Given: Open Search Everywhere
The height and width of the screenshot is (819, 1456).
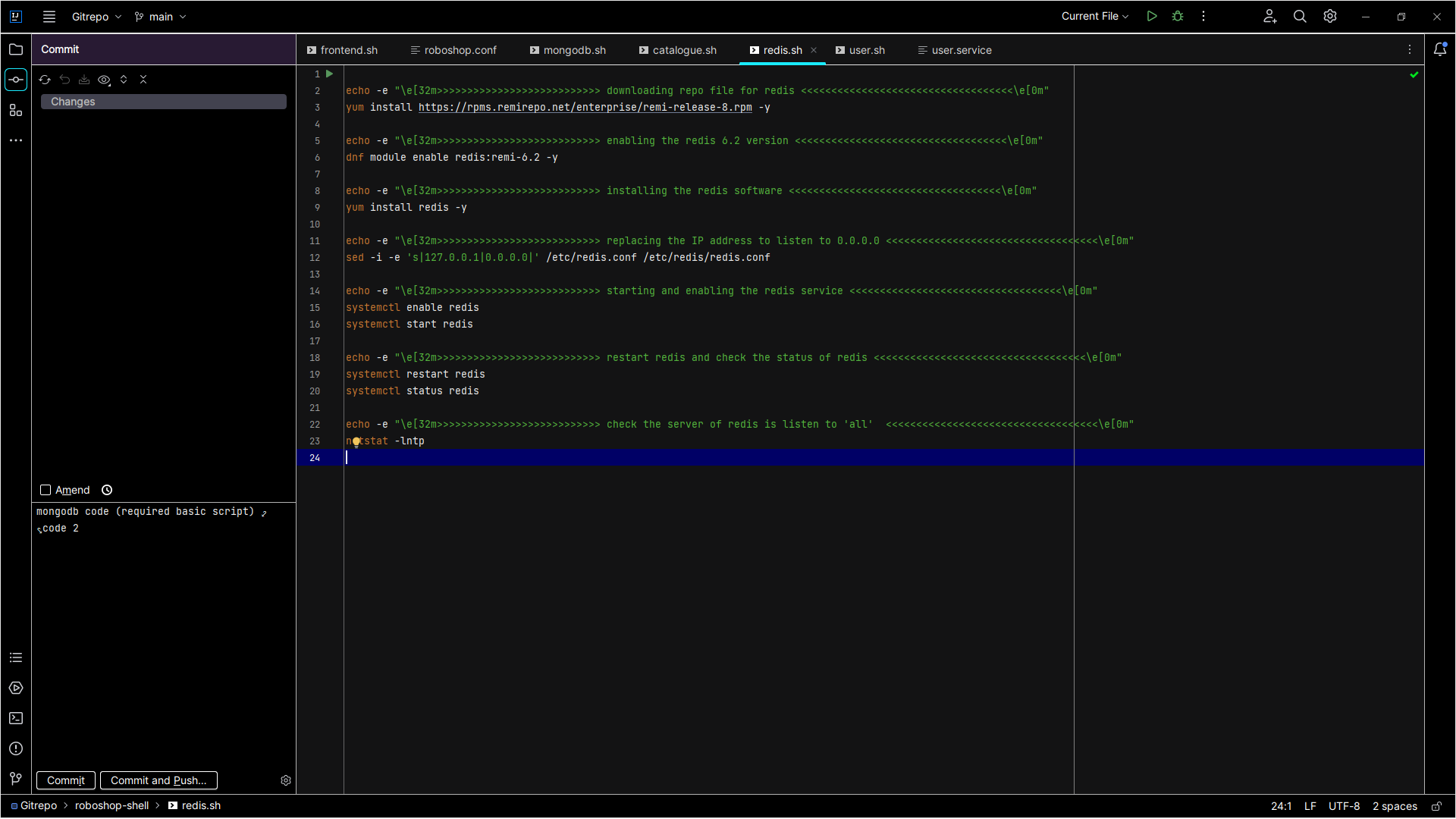Looking at the screenshot, I should pos(1300,16).
